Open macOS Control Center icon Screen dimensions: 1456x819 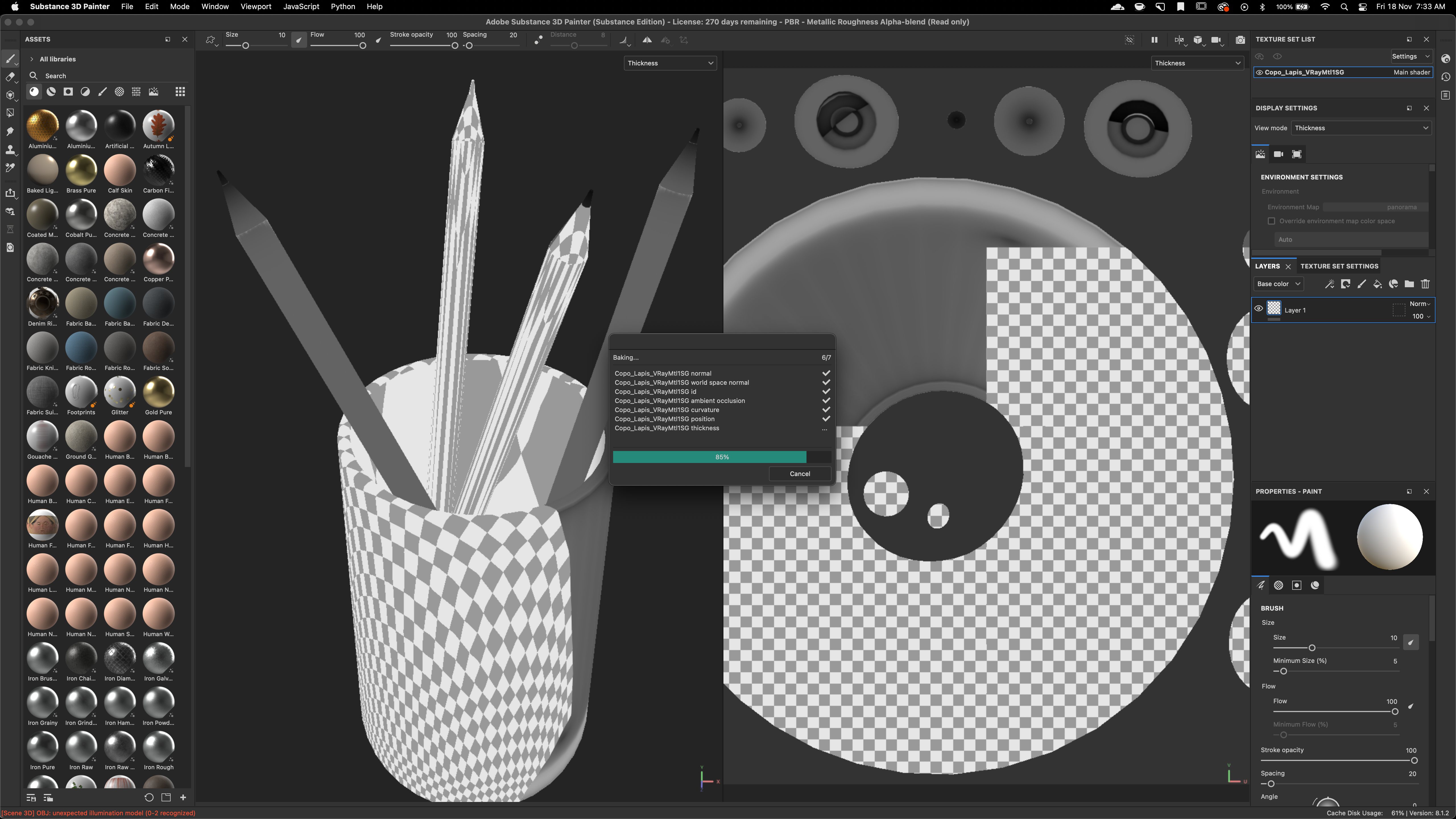(1363, 7)
